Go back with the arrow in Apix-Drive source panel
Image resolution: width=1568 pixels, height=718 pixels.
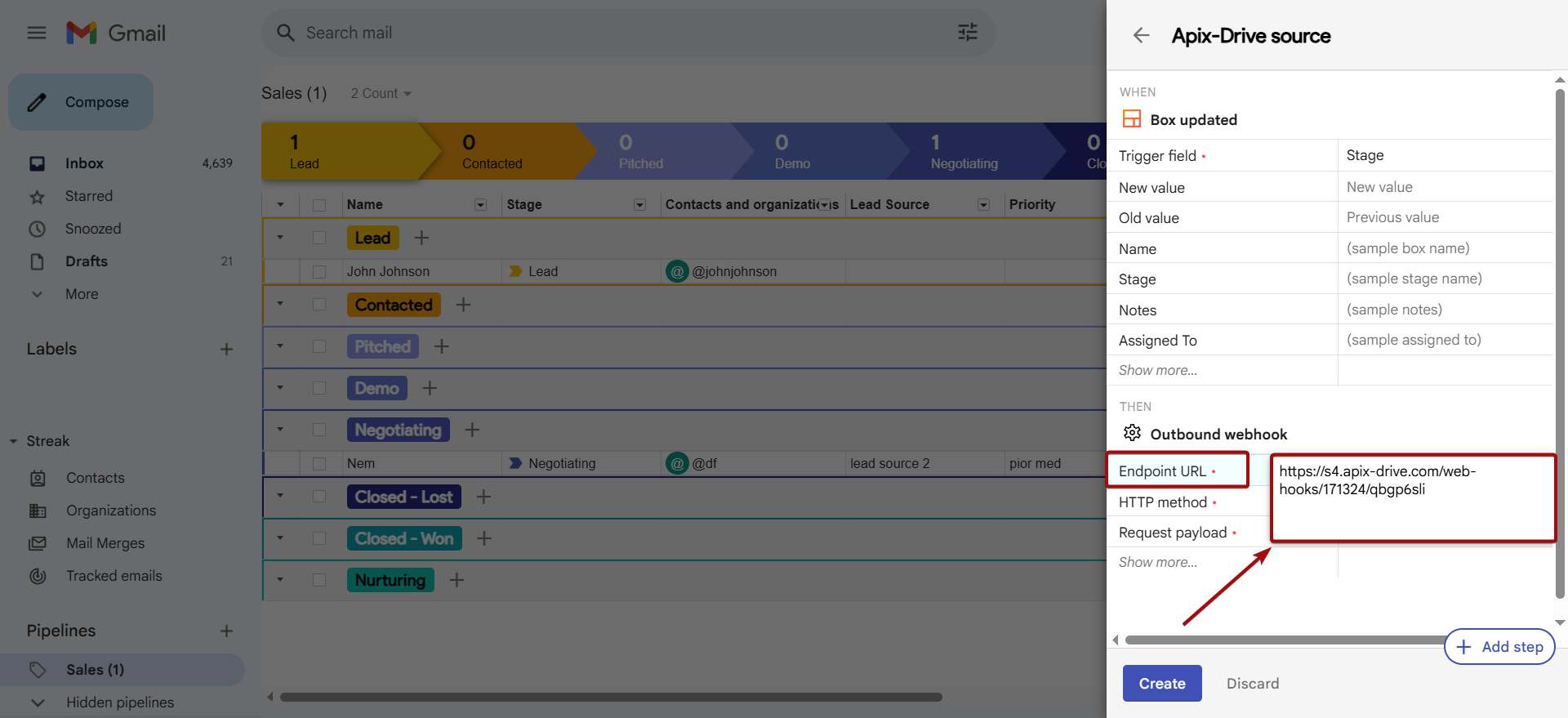click(1141, 35)
